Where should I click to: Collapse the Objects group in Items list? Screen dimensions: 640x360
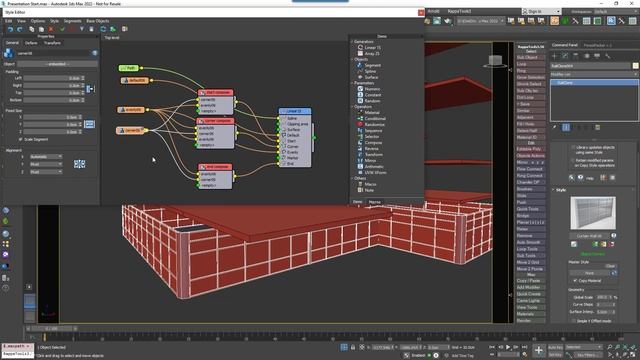point(351,59)
